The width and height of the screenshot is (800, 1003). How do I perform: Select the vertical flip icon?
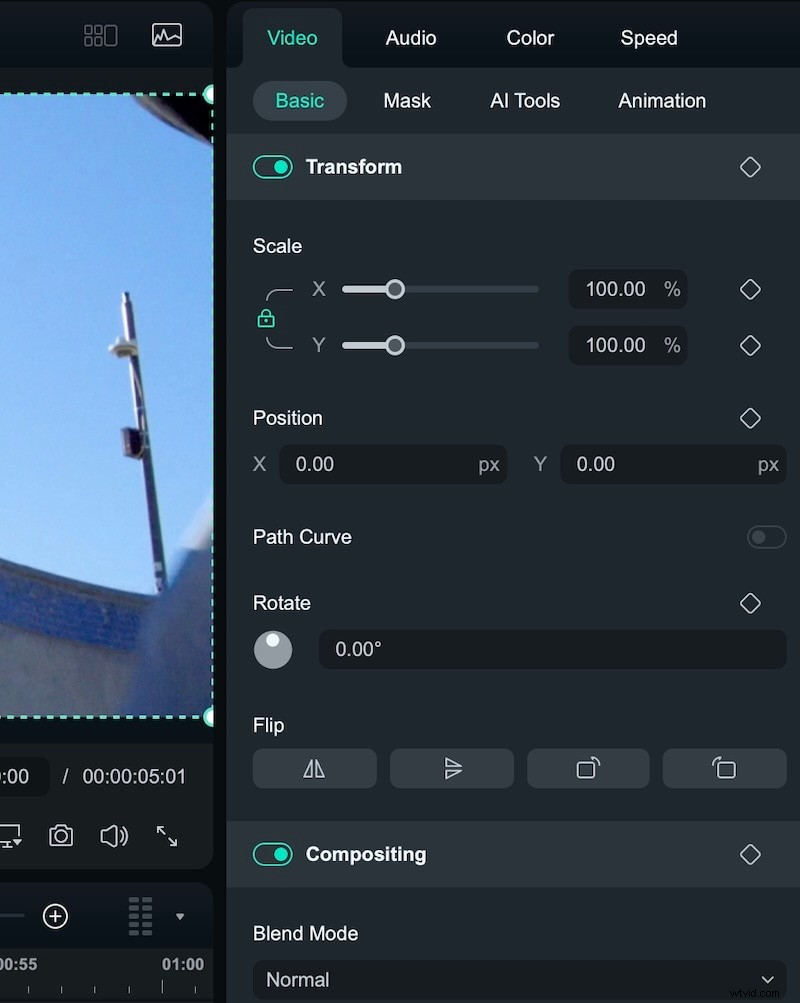pyautogui.click(x=452, y=768)
